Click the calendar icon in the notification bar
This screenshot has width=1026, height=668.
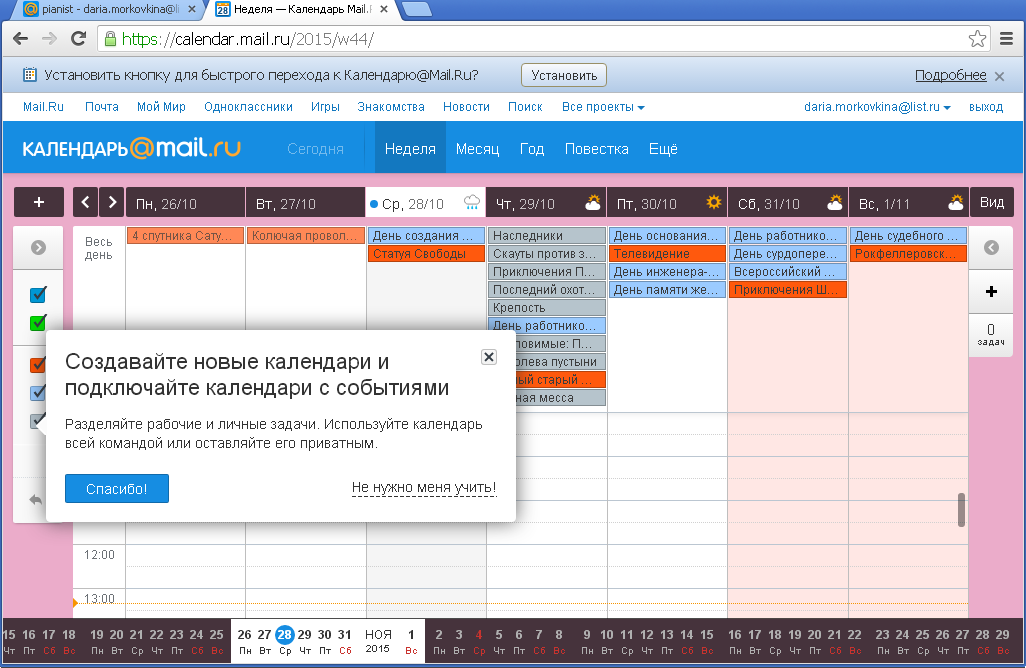click(x=29, y=75)
